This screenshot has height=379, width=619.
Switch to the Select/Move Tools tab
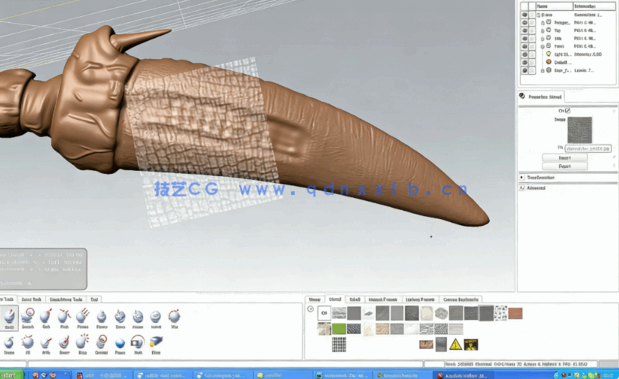pos(66,299)
